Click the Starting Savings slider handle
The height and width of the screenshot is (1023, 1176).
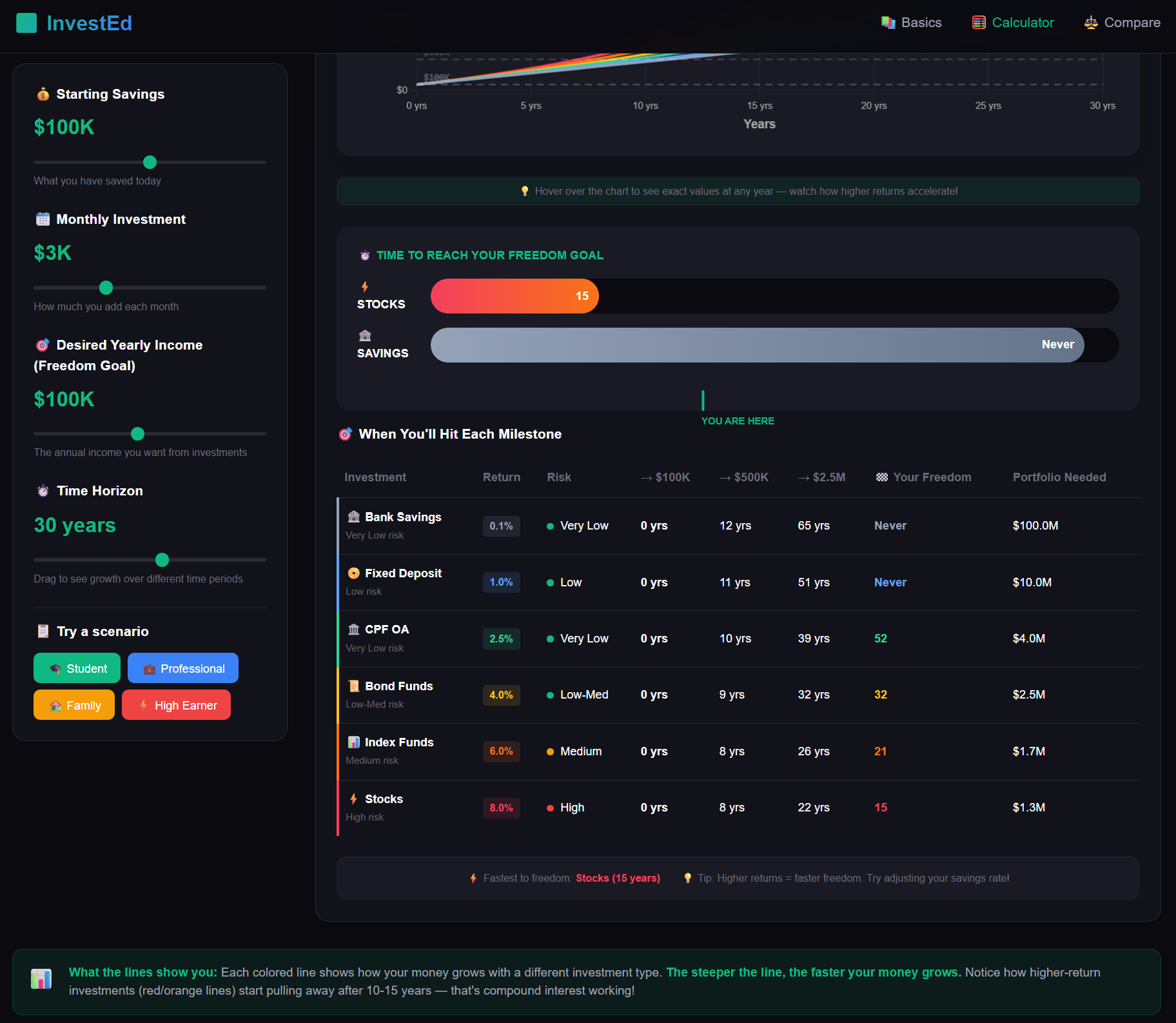[x=150, y=163]
